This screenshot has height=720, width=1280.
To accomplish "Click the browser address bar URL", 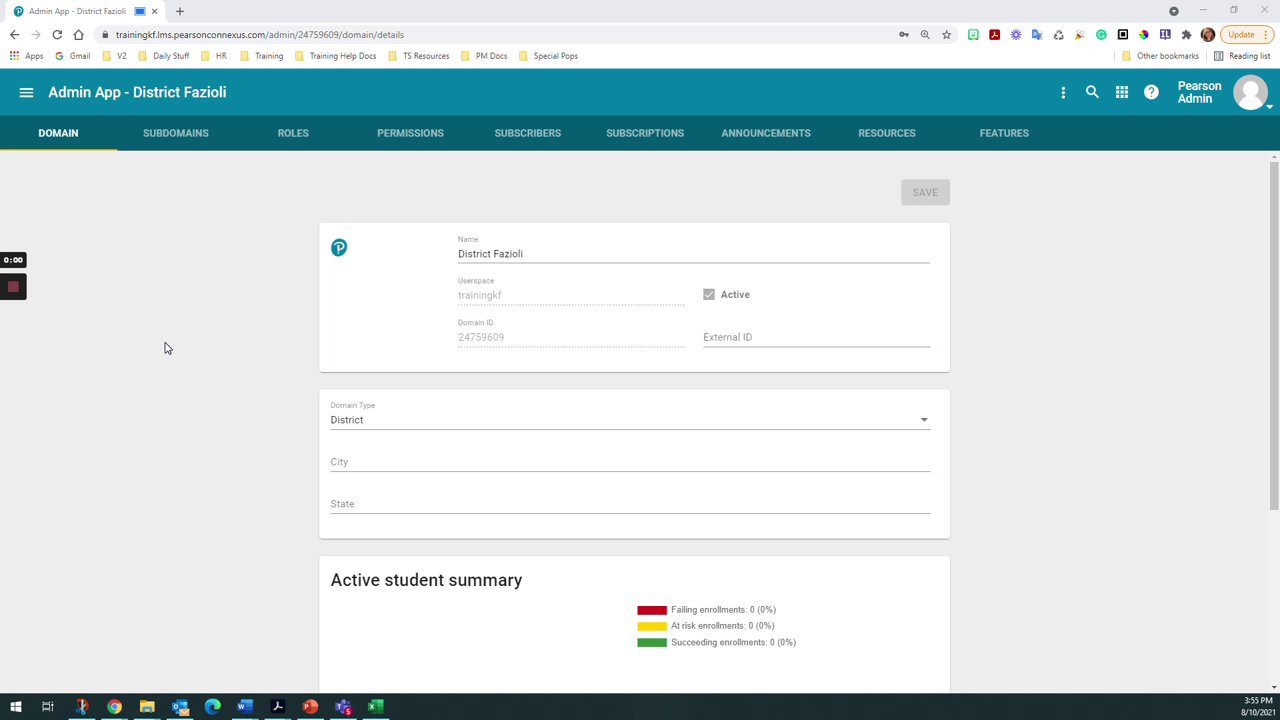I will pos(260,34).
